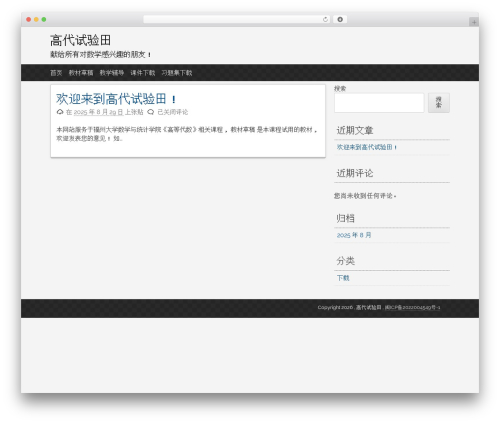Click the text 您尚未收到任何评论
Screen dimensions: 500x423
pyautogui.click(x=364, y=196)
